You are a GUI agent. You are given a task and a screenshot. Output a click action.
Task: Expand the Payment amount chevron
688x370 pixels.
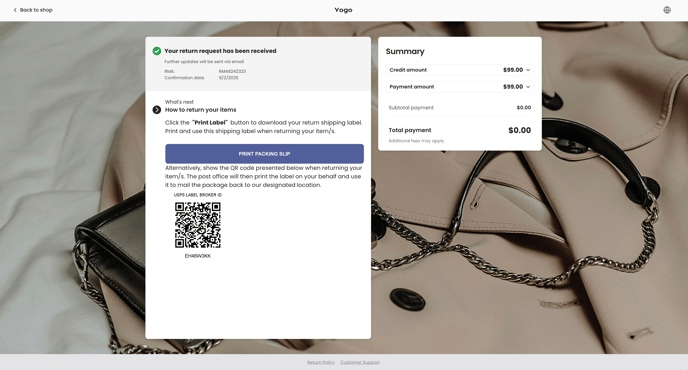point(528,87)
